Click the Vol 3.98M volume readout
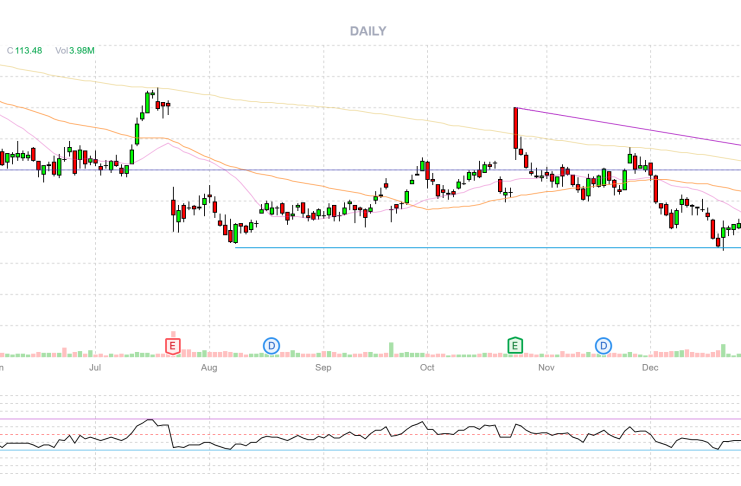 click(76, 50)
